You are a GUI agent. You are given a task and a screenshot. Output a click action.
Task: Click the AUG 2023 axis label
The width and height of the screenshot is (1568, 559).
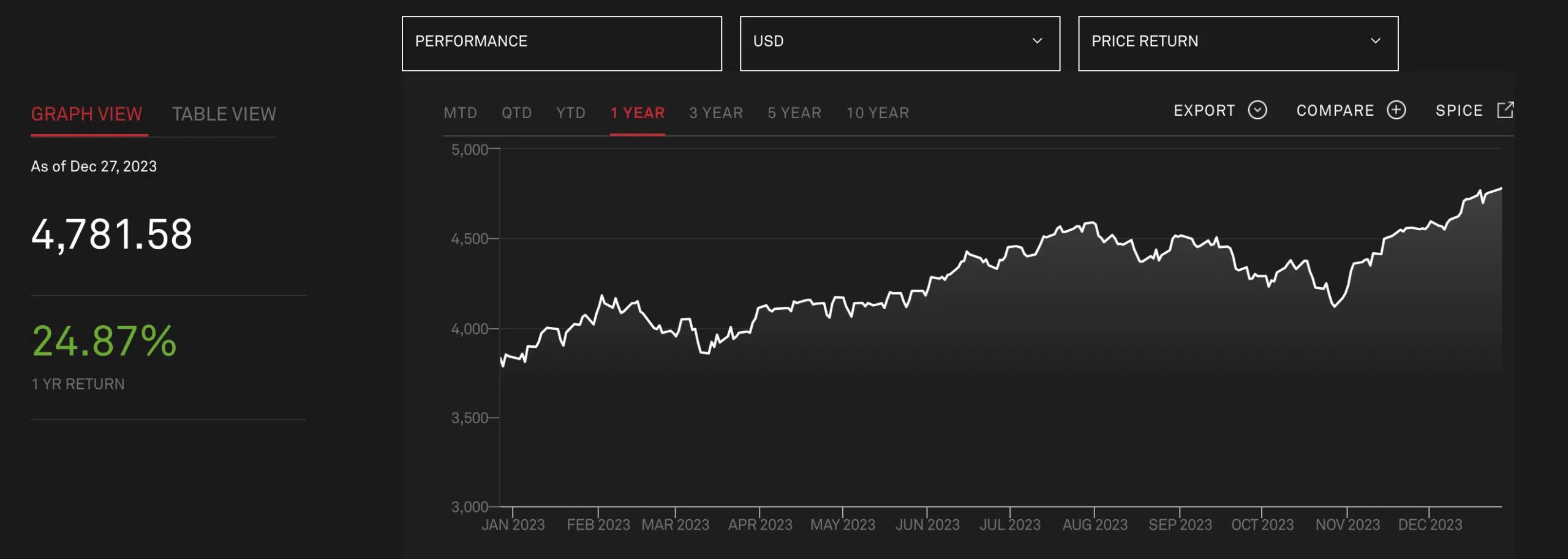pyautogui.click(x=1095, y=525)
